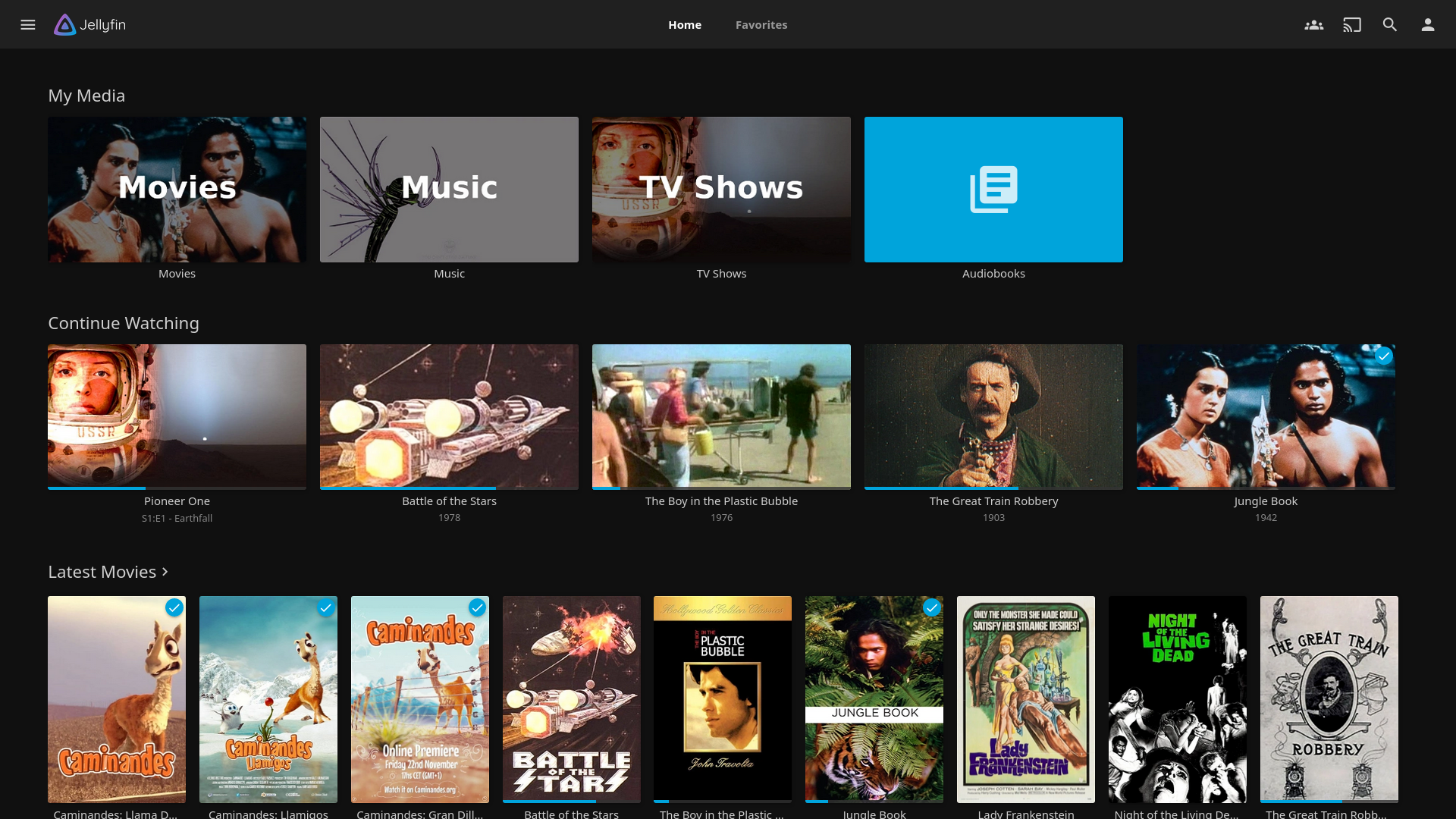Click the search magnifier icon

1390,24
